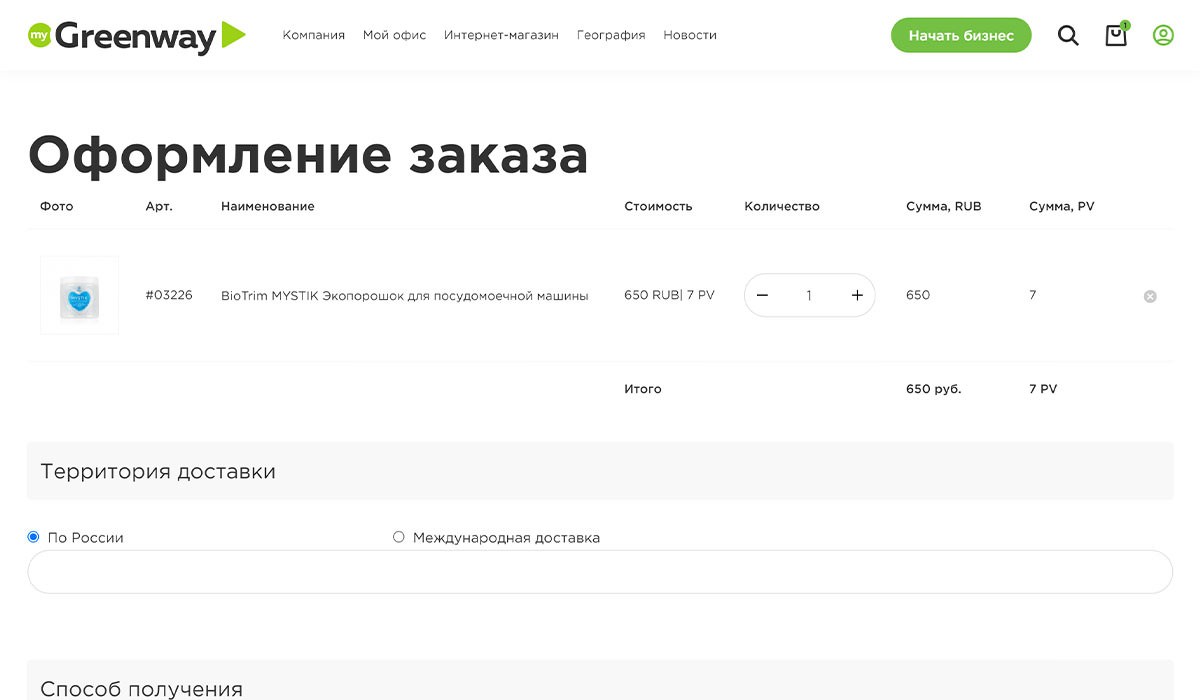Click the green play arrow in the logo
1200x700 pixels.
(230, 36)
